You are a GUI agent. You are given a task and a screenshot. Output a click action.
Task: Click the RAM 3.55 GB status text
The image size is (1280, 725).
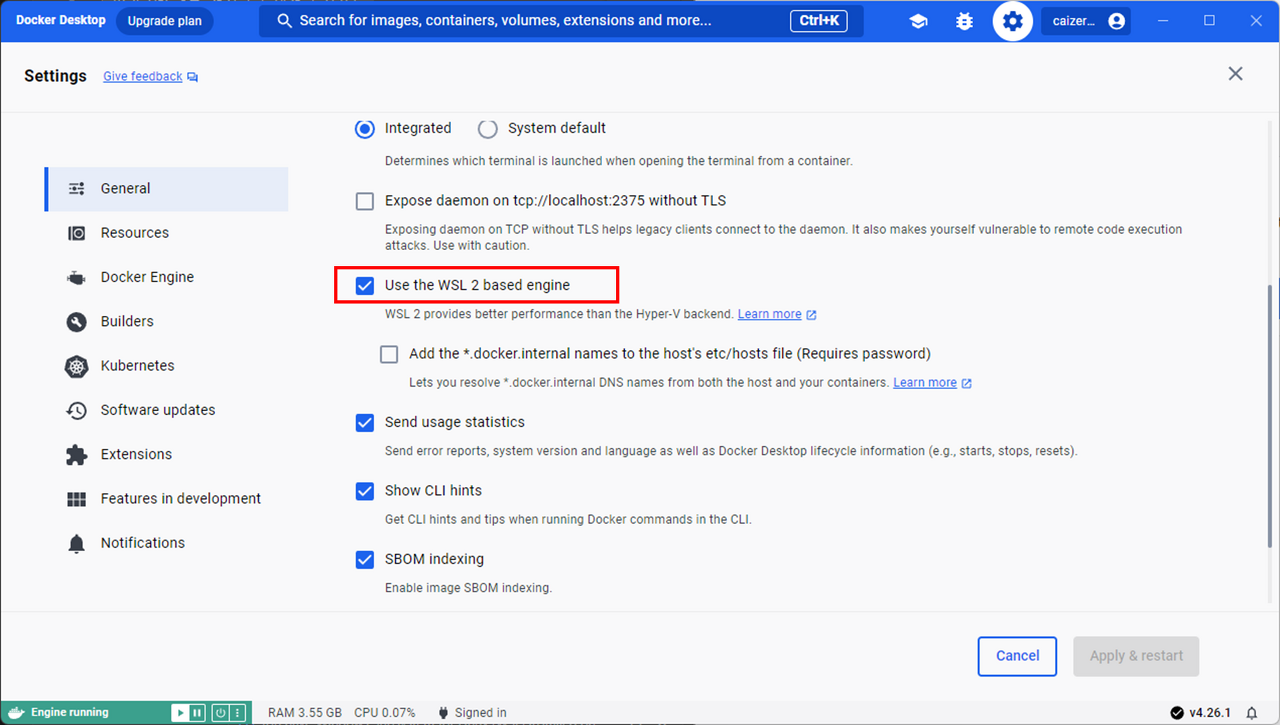click(x=305, y=713)
